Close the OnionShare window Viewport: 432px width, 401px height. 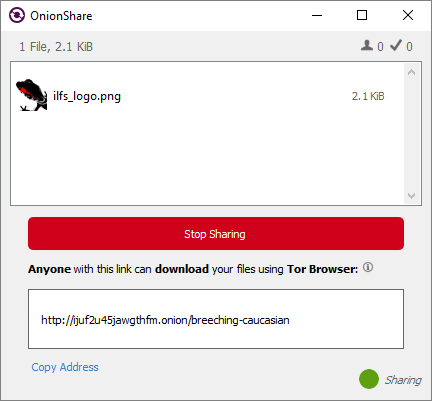pyautogui.click(x=408, y=15)
